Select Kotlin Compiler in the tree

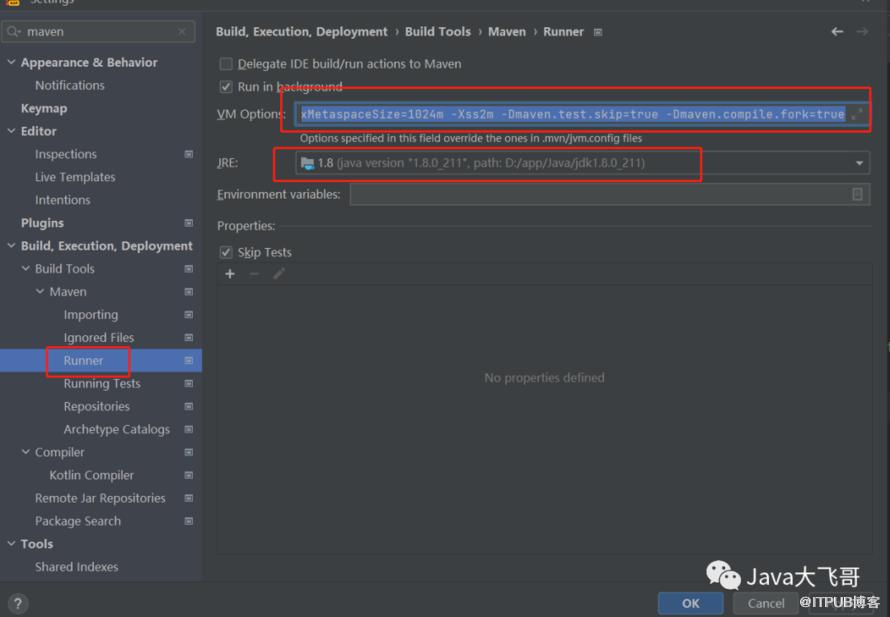[x=91, y=475]
